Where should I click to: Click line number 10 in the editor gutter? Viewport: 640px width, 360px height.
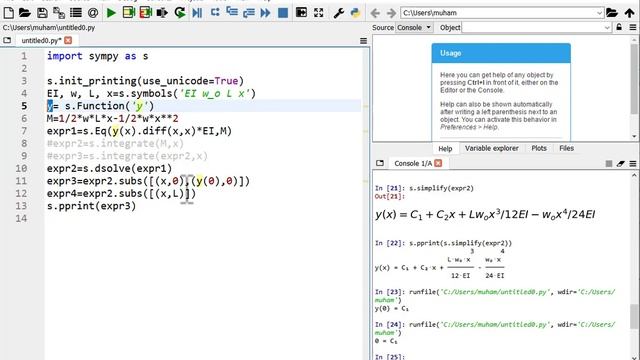click(21, 168)
